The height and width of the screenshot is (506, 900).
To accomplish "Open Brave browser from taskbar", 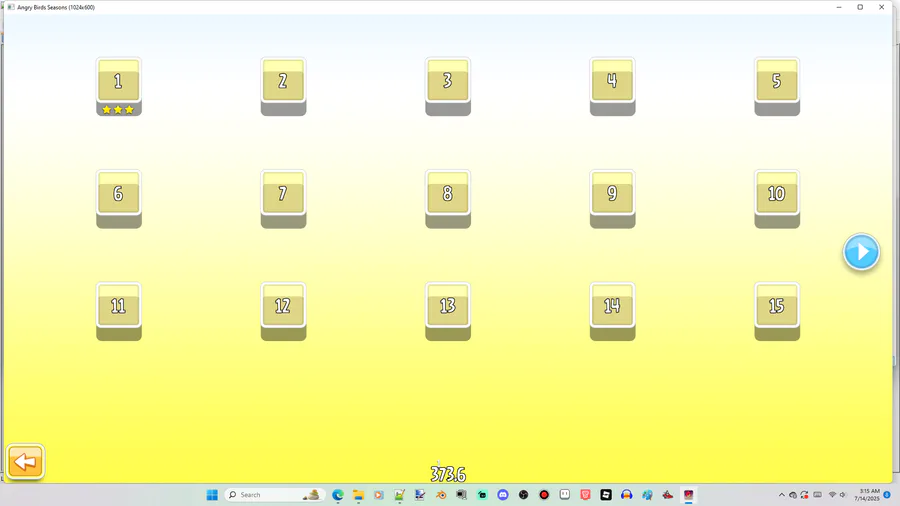I will 585,495.
